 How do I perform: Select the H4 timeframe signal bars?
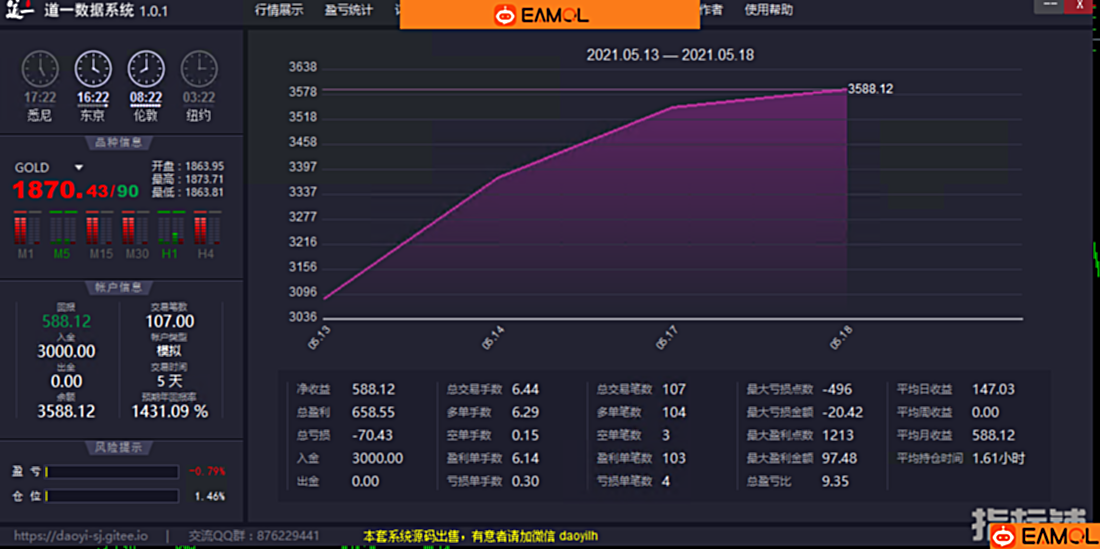point(206,229)
